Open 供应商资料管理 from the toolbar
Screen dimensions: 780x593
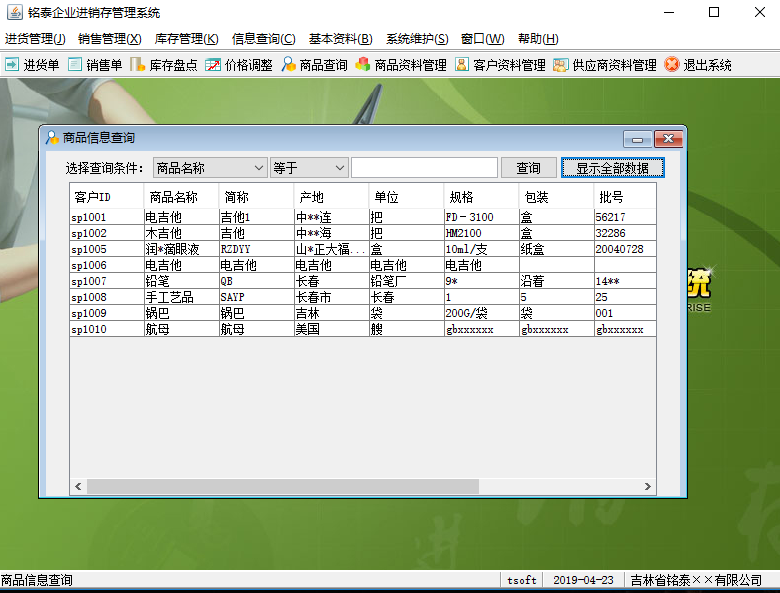(x=605, y=65)
